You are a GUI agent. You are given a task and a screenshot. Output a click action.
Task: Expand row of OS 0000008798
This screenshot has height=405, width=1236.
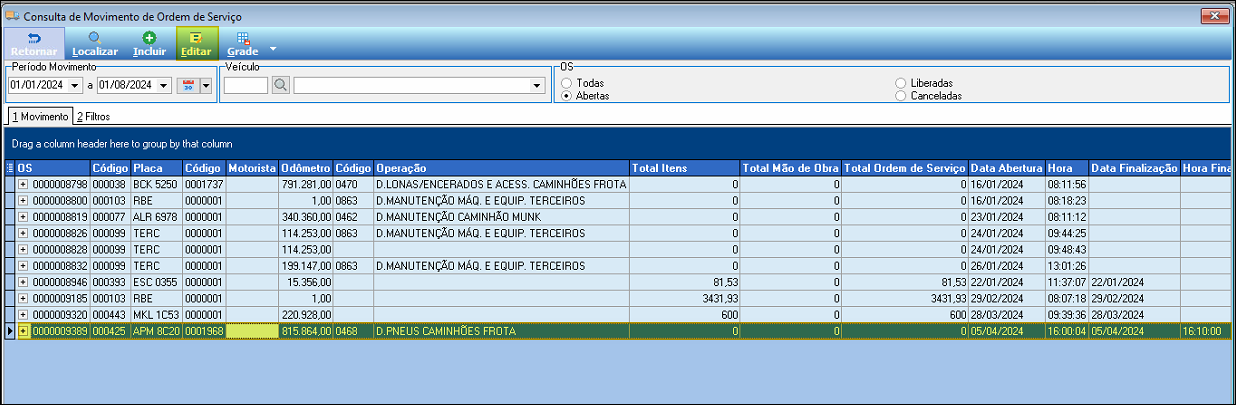tap(23, 185)
